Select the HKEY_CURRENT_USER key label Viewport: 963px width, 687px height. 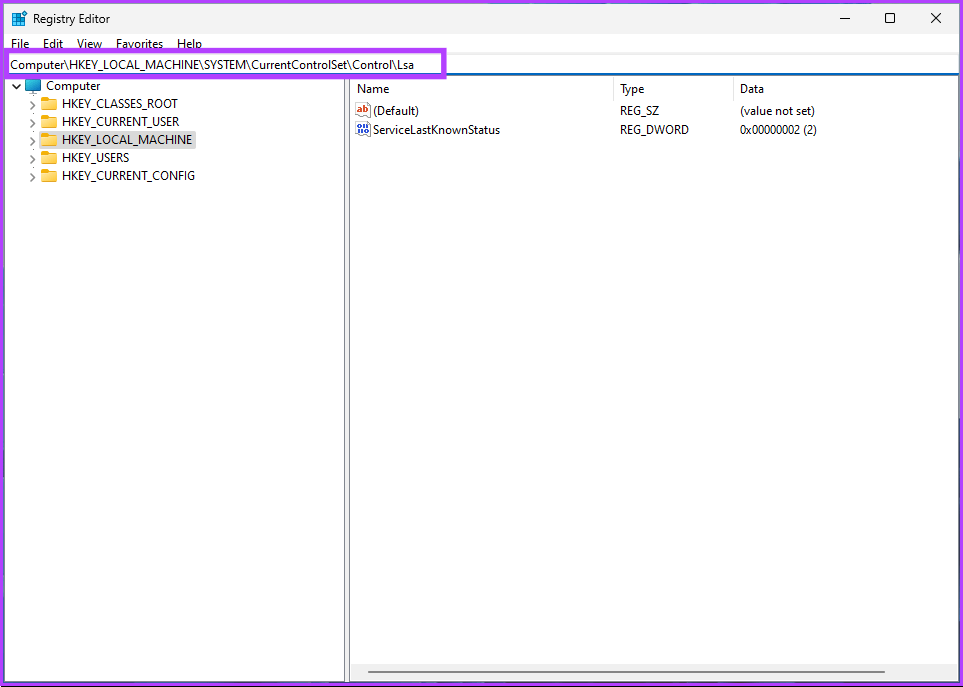[x=120, y=122]
